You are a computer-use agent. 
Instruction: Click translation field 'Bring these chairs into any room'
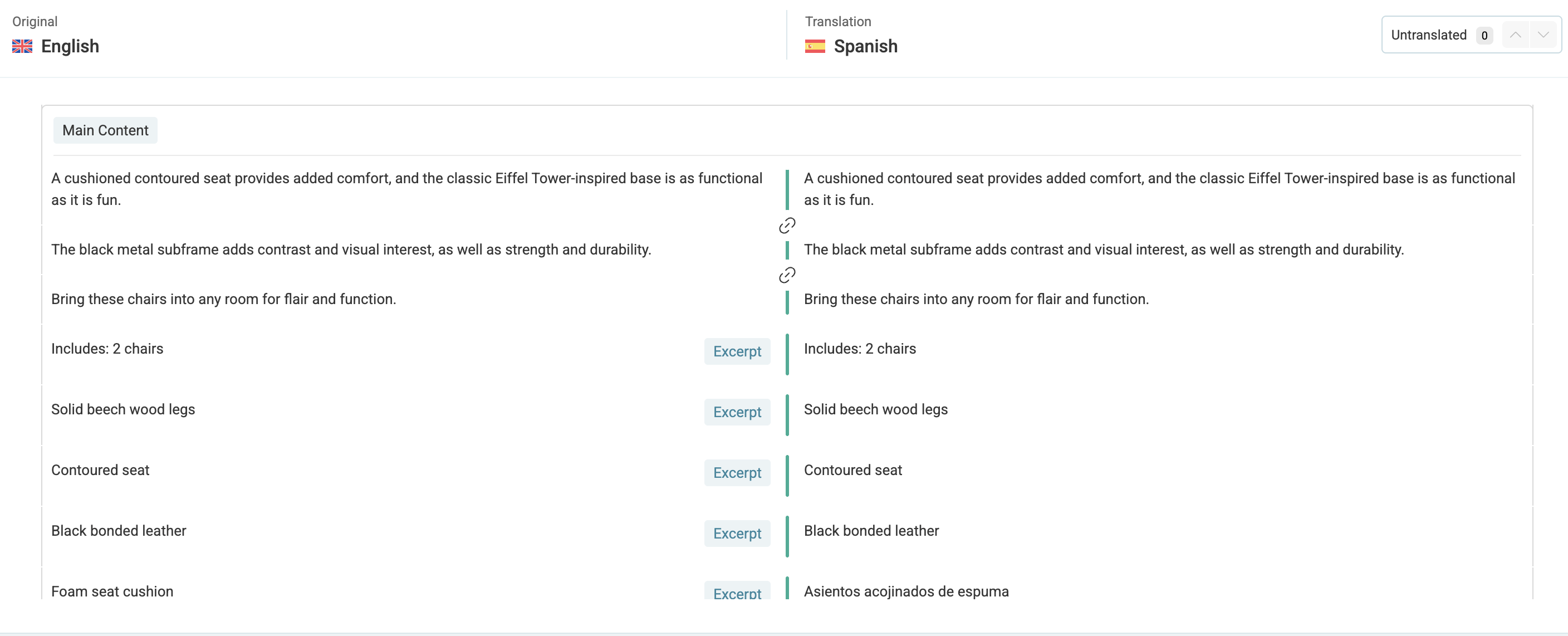tap(976, 299)
